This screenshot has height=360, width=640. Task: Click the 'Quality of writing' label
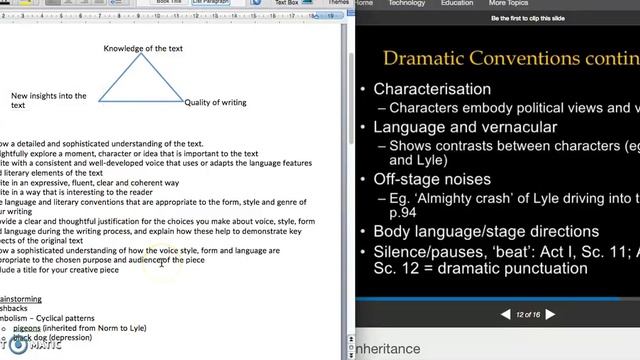pos(215,102)
